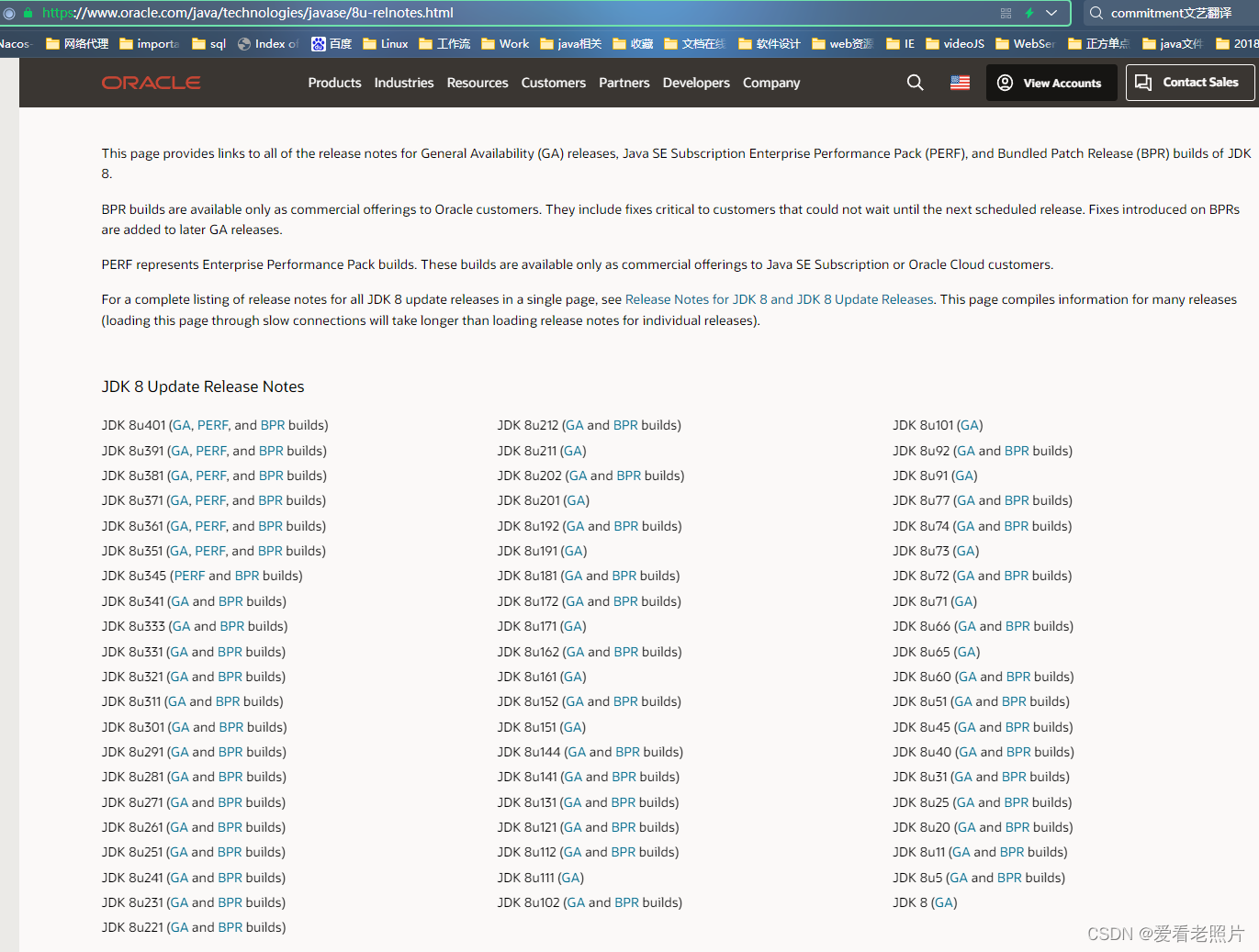
Task: Open GA link for JDK 8u211
Action: (x=573, y=451)
